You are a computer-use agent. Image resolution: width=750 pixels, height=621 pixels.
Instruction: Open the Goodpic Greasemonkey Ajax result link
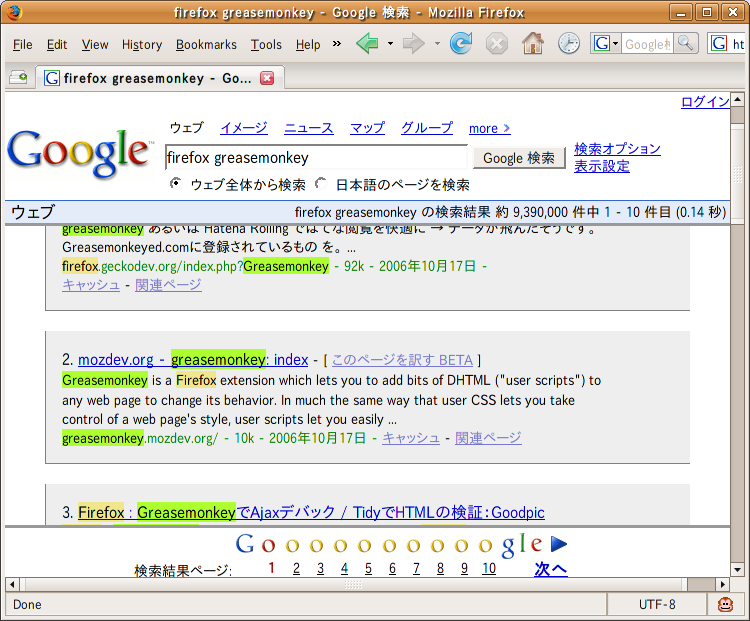pos(311,512)
